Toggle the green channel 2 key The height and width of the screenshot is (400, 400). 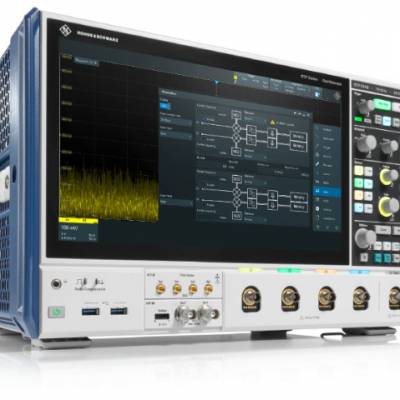click(359, 183)
